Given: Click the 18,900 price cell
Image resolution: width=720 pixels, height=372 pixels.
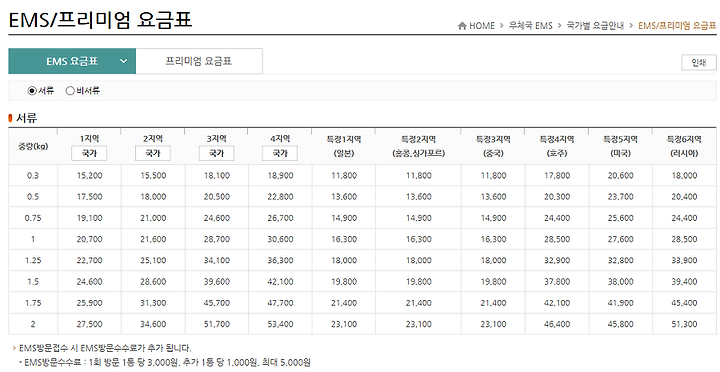Looking at the screenshot, I should [x=280, y=175].
